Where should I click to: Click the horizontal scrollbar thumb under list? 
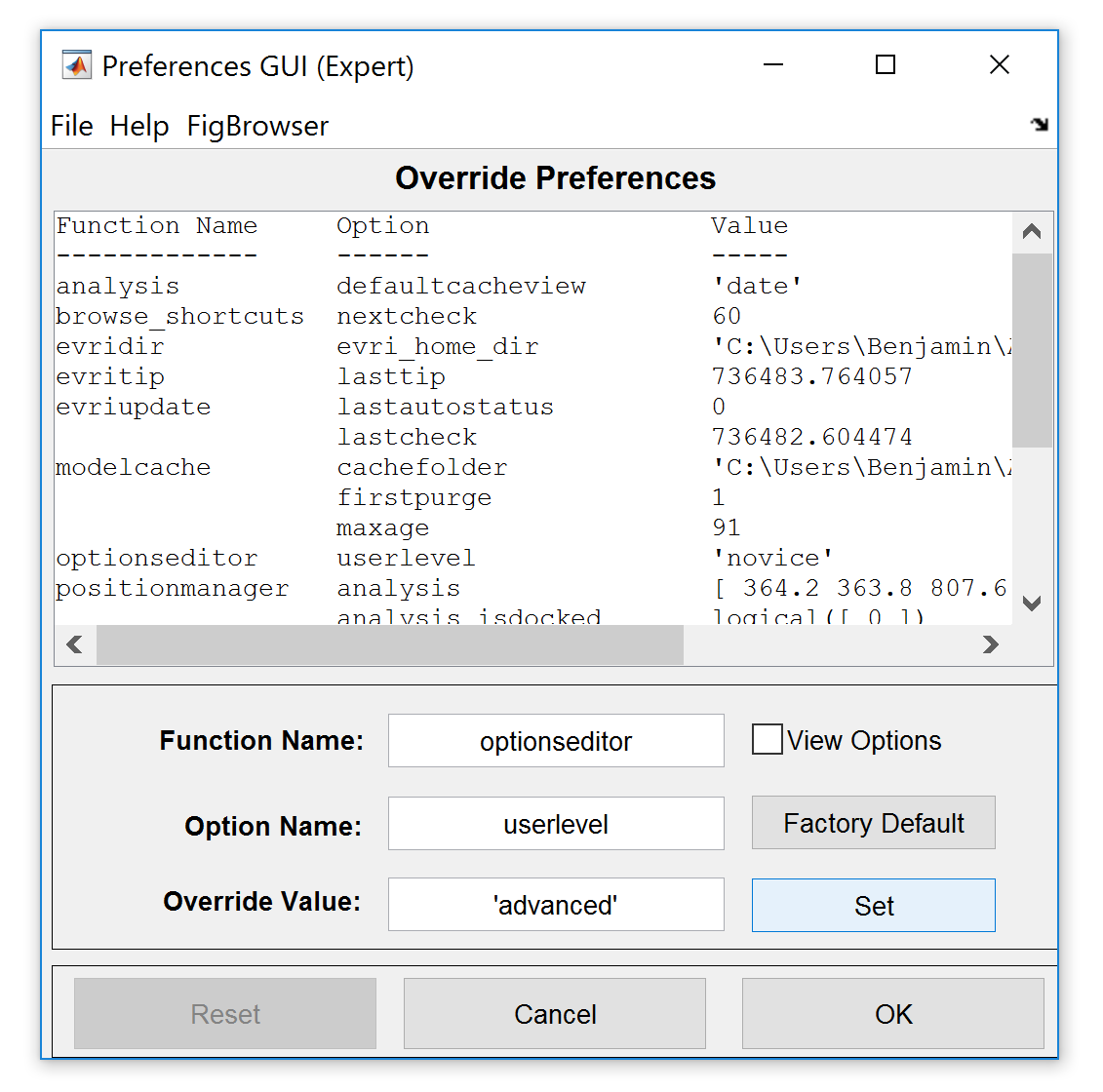(x=390, y=644)
